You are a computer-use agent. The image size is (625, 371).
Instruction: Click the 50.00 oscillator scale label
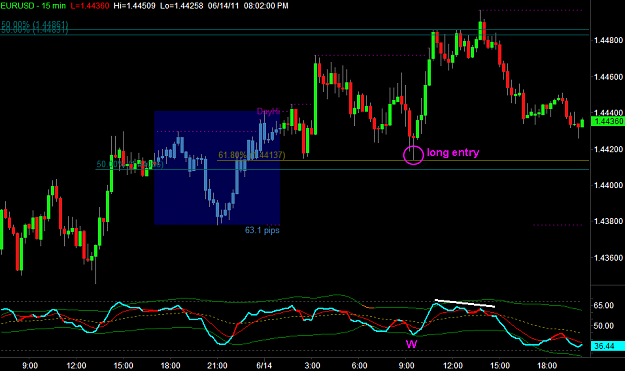point(603,326)
